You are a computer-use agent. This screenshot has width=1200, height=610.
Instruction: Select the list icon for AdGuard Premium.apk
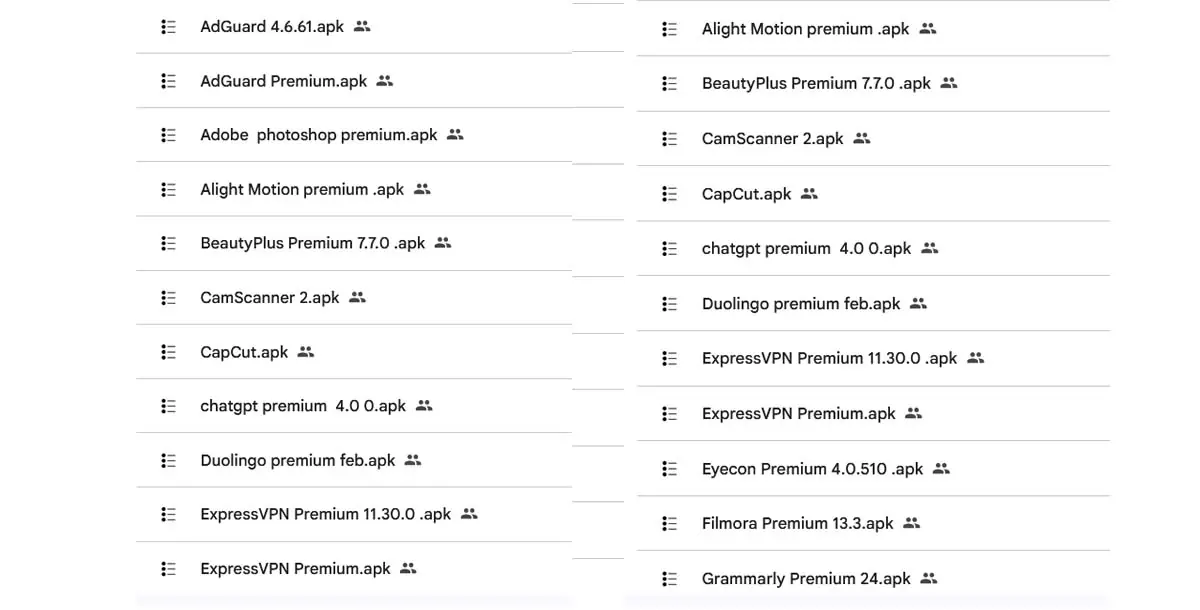coord(169,81)
